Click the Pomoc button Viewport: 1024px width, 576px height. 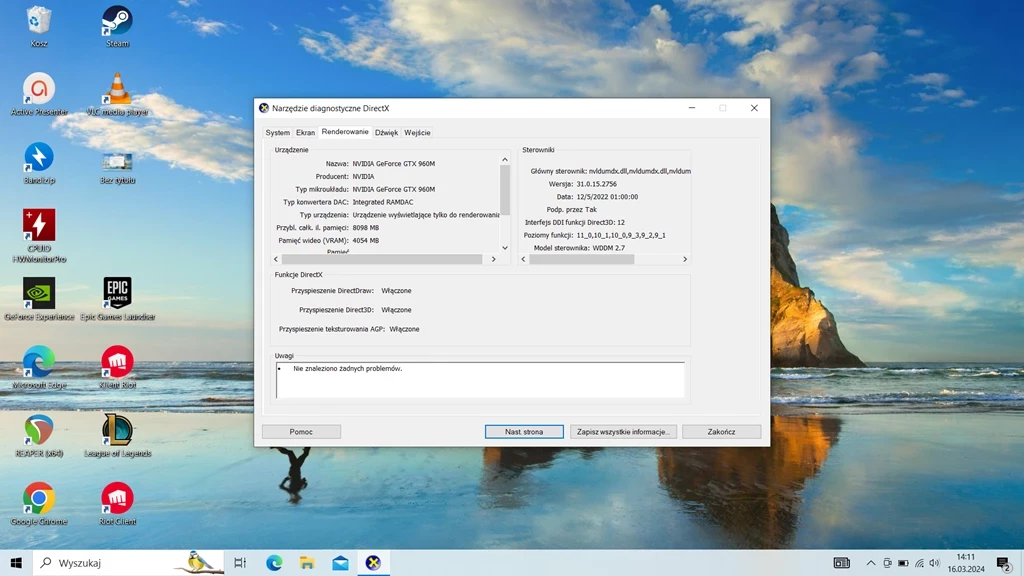pos(301,431)
